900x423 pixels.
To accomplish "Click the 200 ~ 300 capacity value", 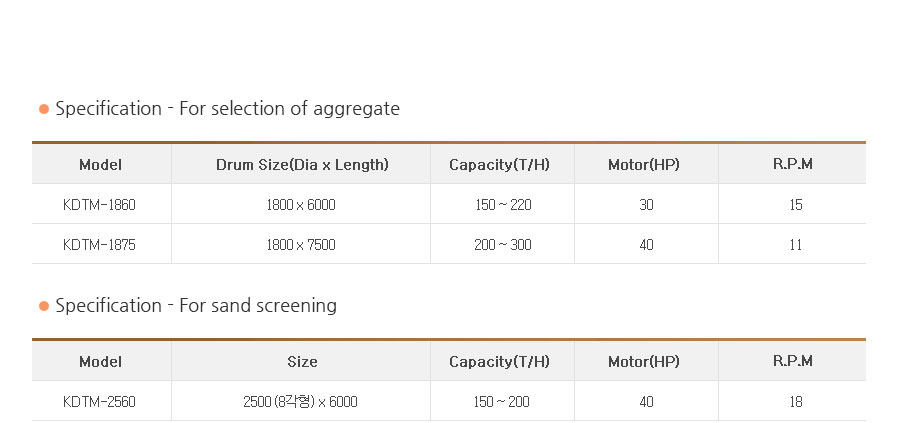I will (503, 245).
